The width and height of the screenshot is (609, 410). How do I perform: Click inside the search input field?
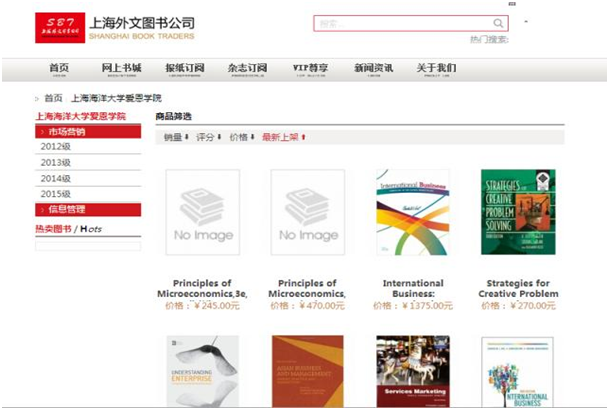click(x=403, y=23)
